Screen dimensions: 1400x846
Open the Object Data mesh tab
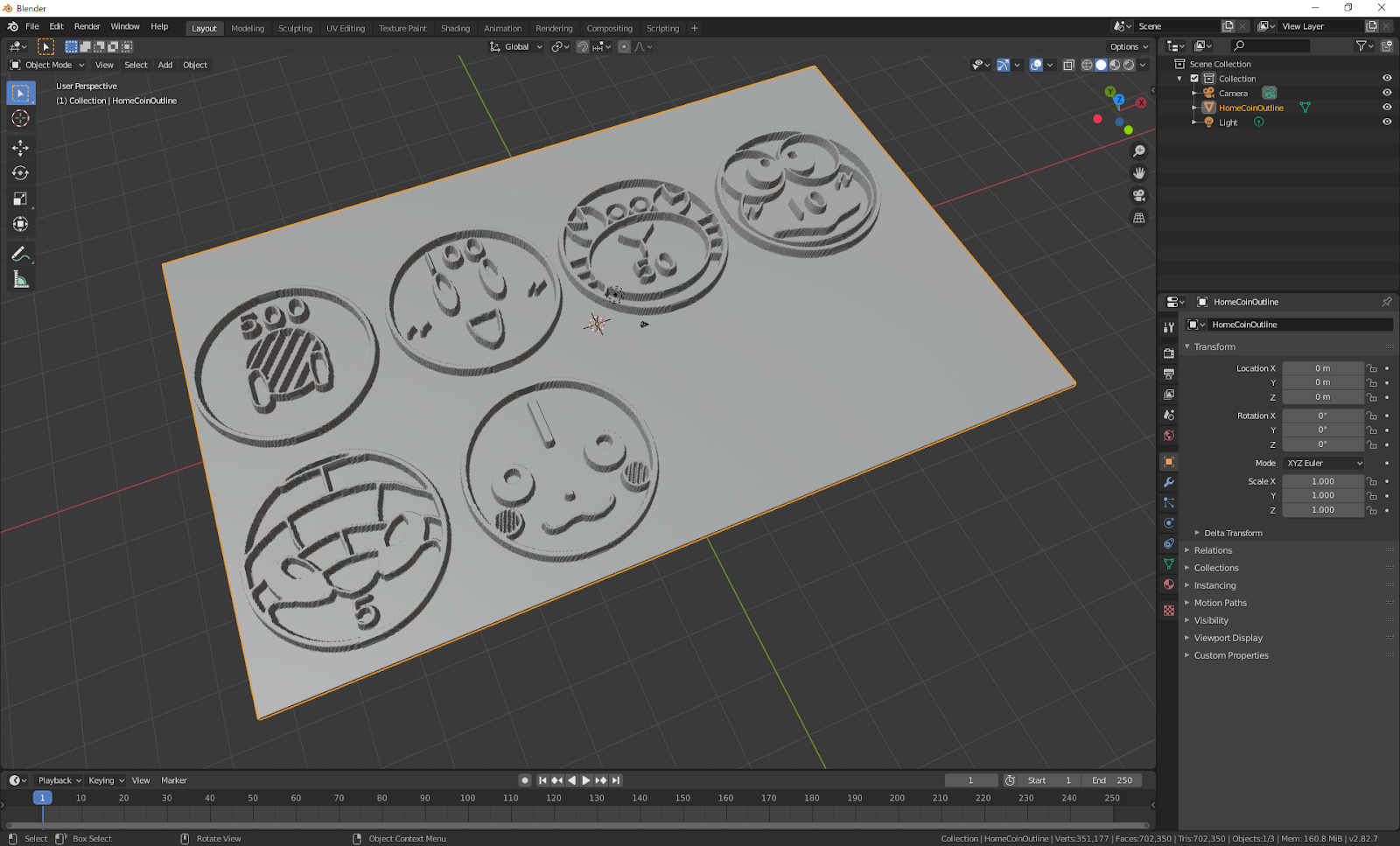tap(1168, 564)
